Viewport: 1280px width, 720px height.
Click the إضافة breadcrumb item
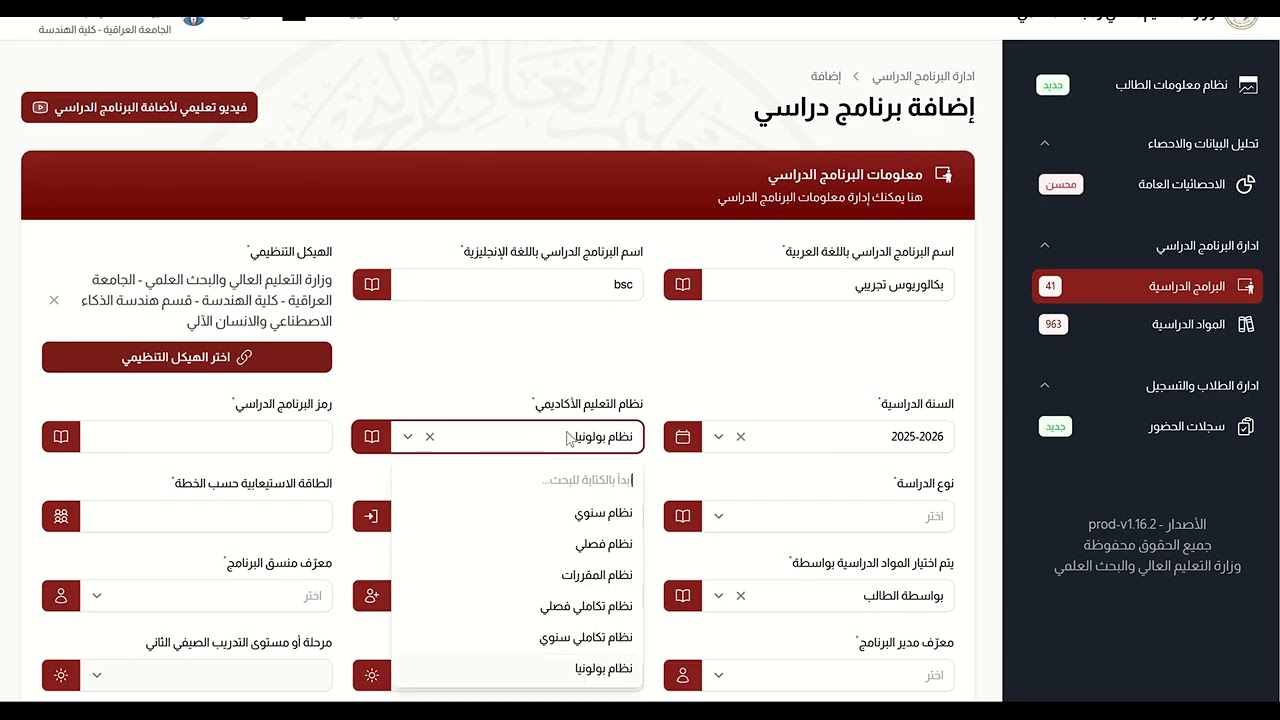(826, 76)
